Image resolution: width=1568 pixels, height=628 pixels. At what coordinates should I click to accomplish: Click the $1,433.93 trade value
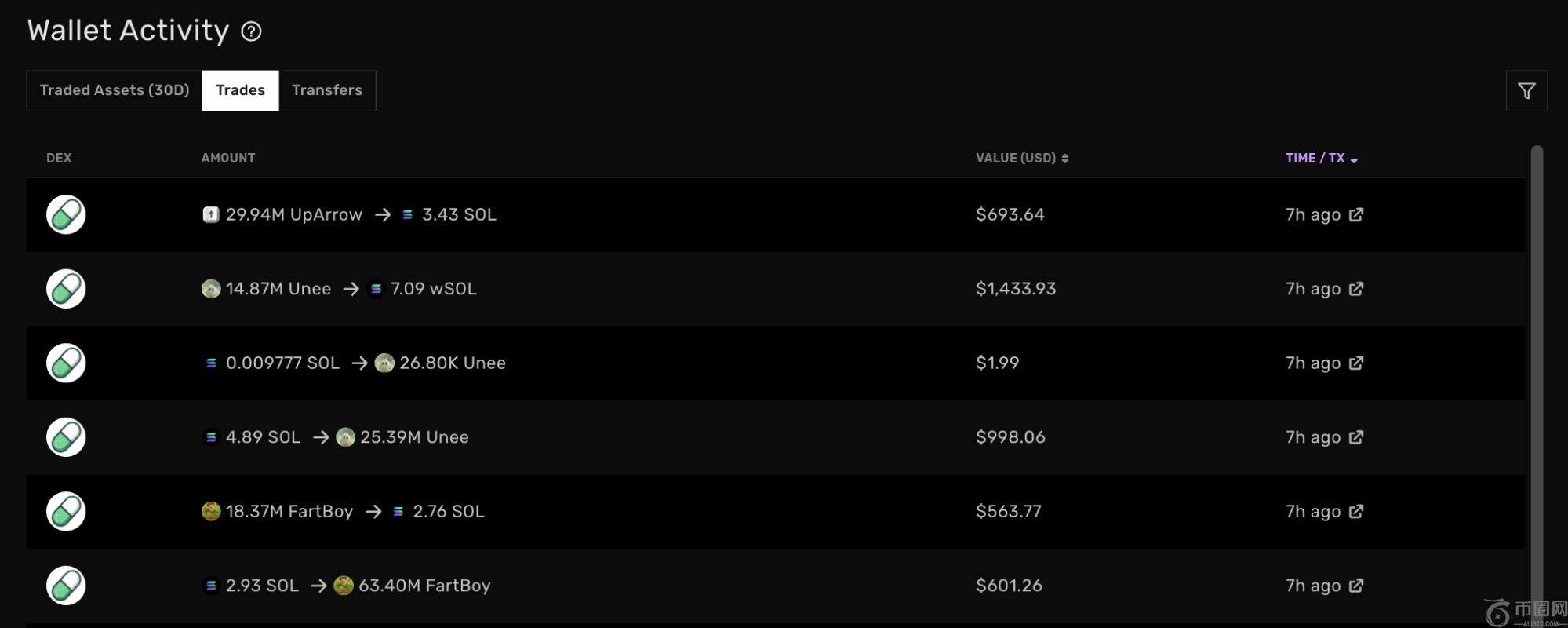click(x=1016, y=289)
